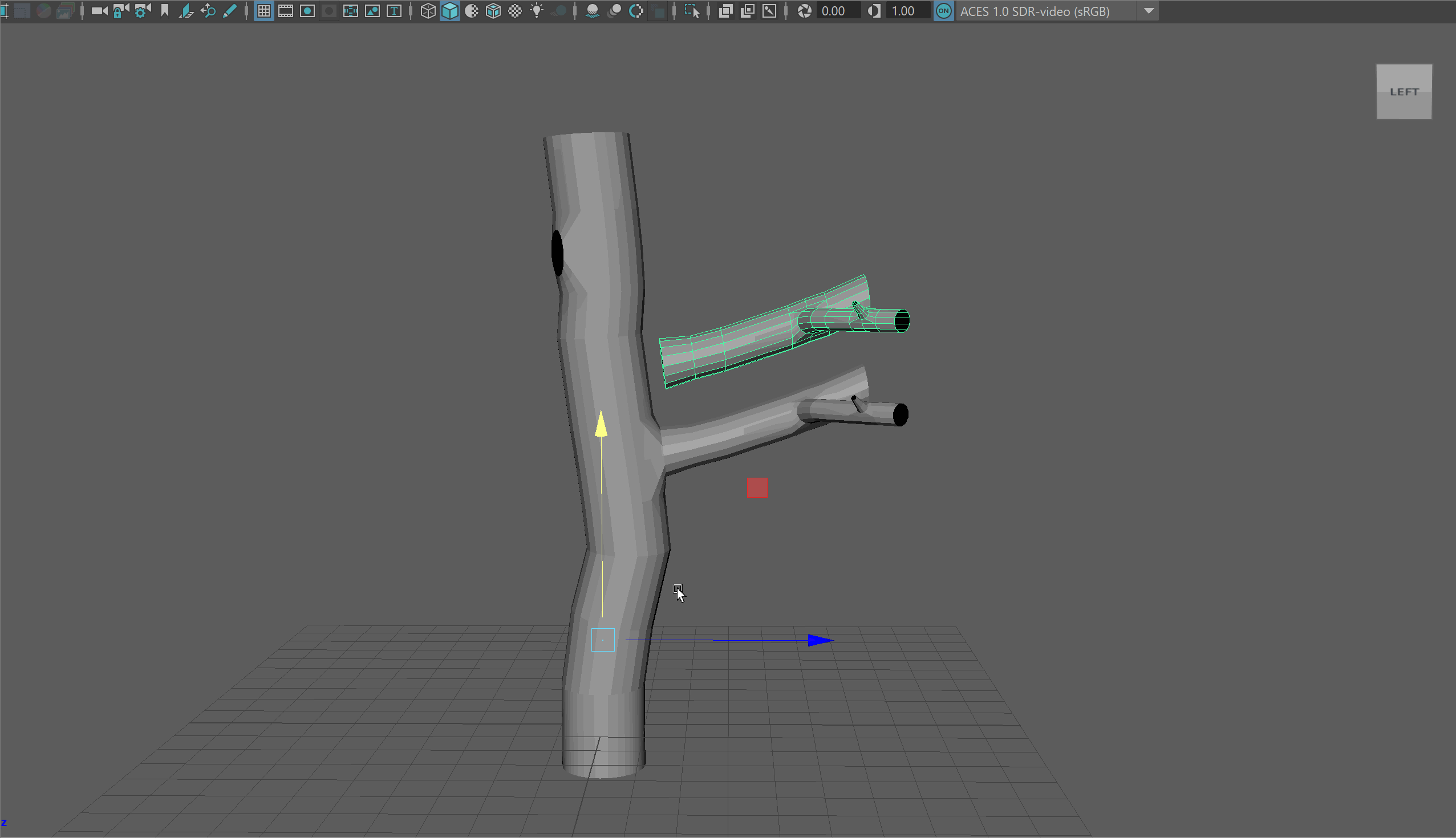The image size is (1456, 838).
Task: Click the red YZ plane manipulator handle
Action: [757, 487]
